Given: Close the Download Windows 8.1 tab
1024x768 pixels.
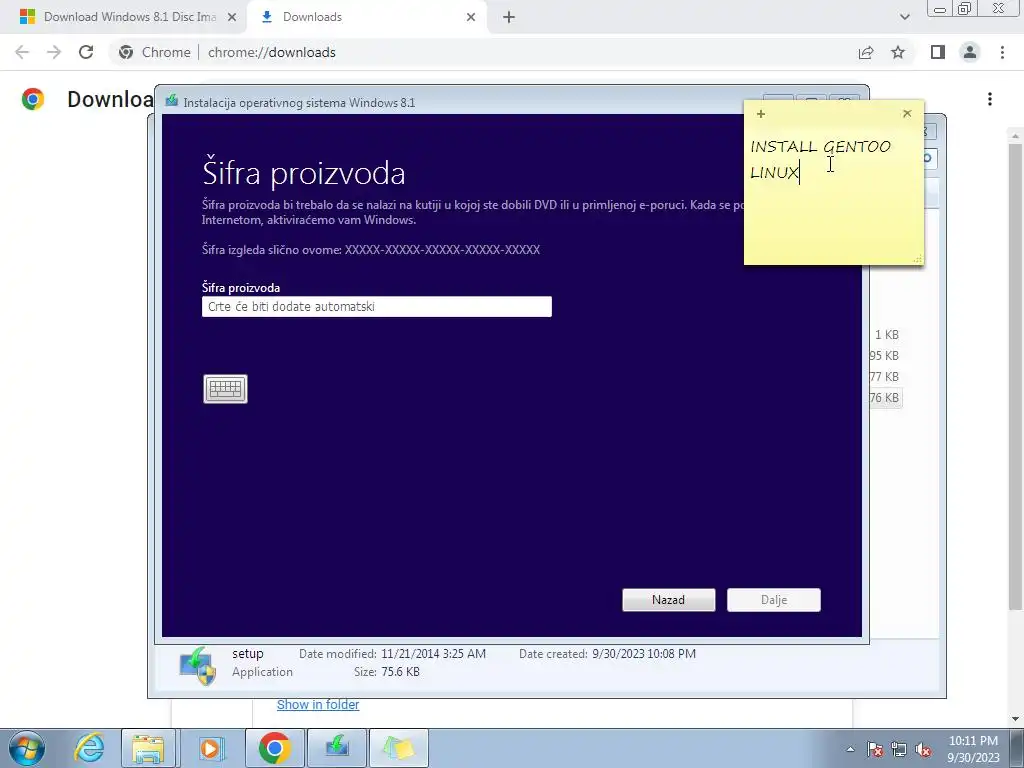Looking at the screenshot, I should click(x=232, y=17).
